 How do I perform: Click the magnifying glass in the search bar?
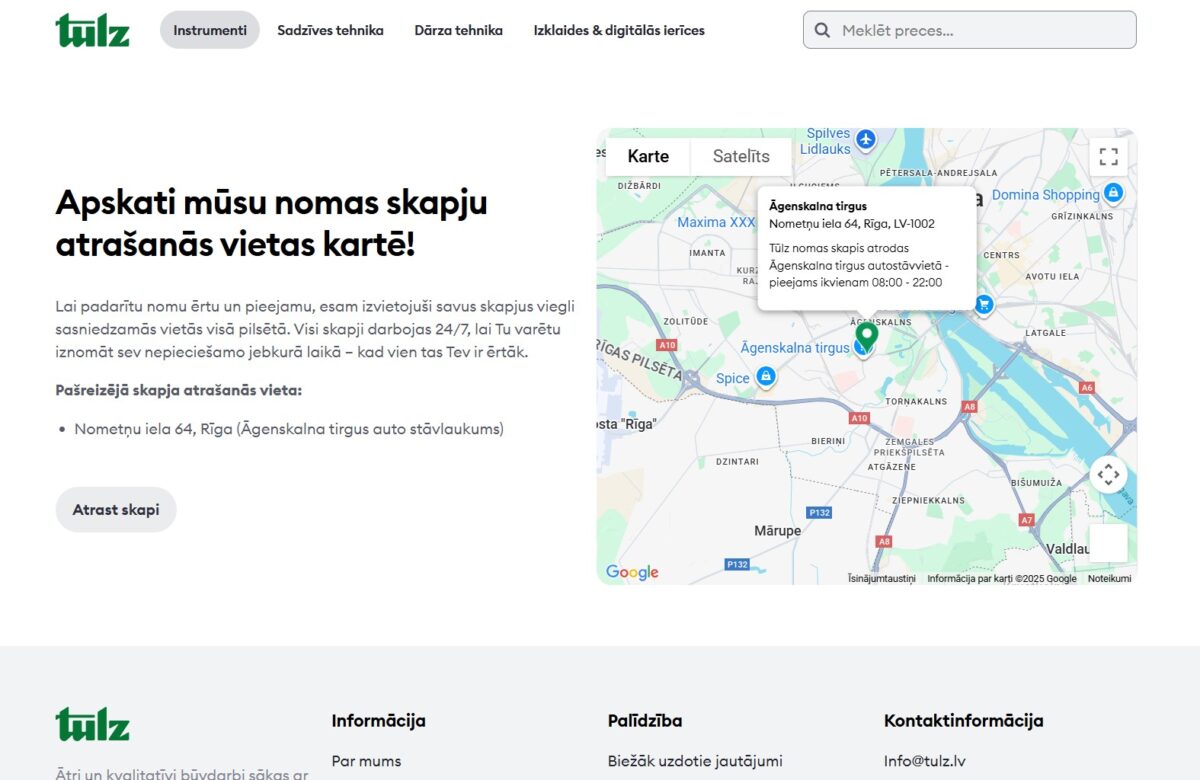pos(822,29)
